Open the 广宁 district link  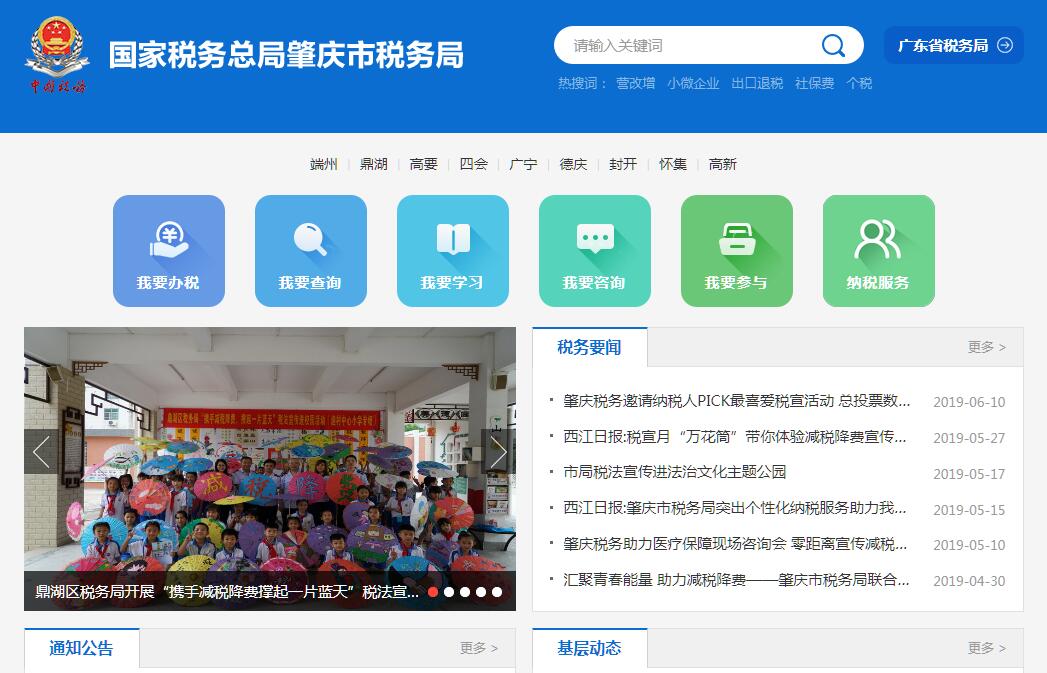click(523, 164)
